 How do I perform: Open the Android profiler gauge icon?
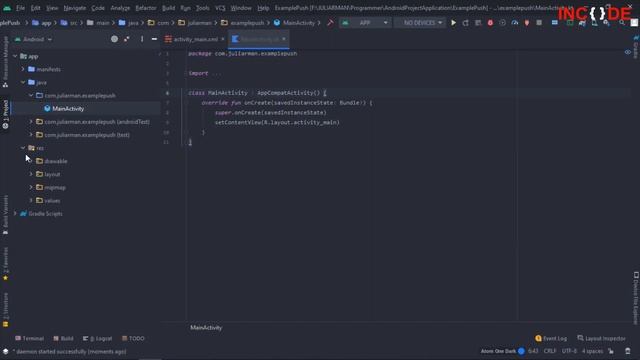(515, 23)
